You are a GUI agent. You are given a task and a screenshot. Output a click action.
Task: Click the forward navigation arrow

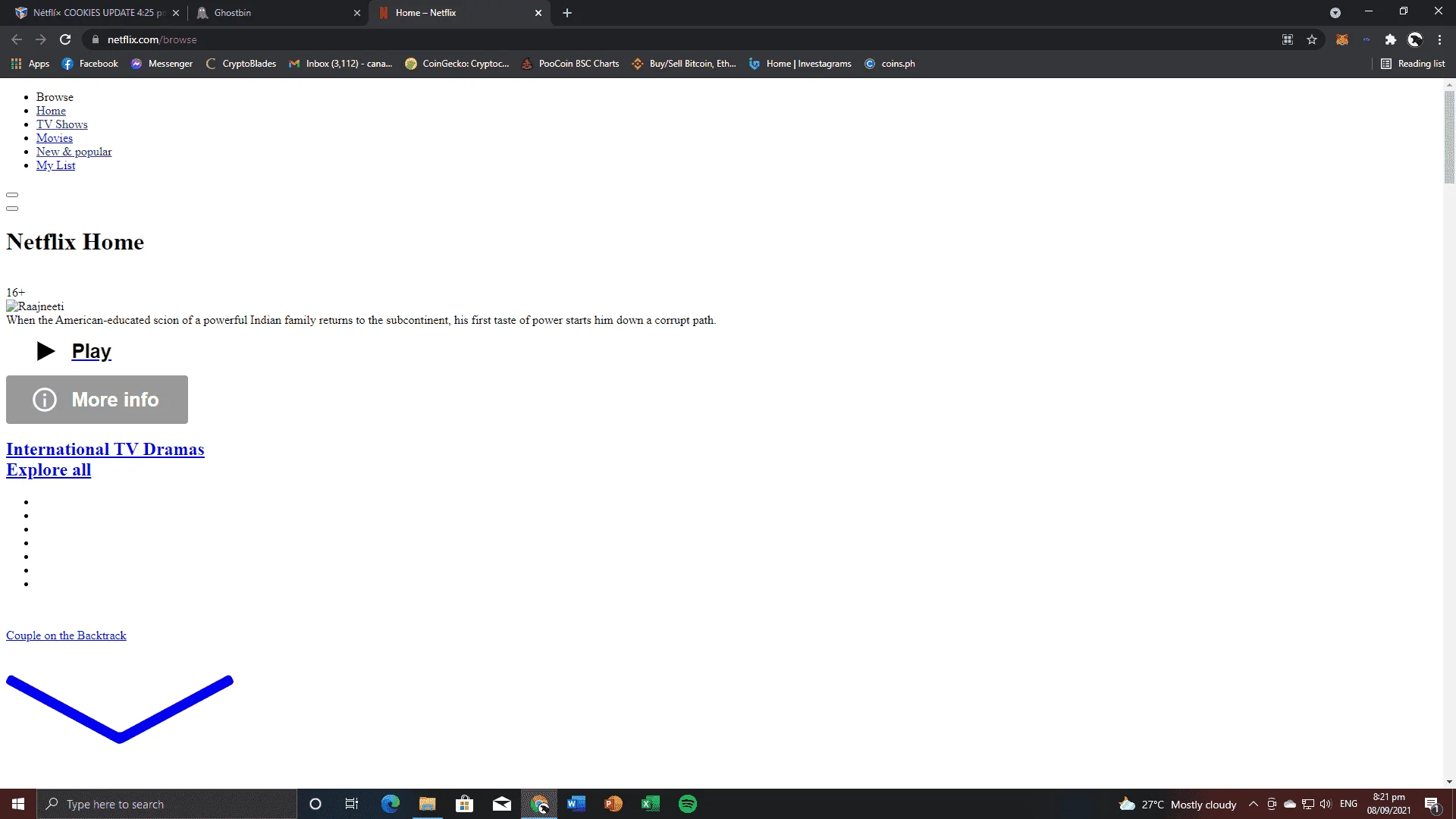[41, 39]
